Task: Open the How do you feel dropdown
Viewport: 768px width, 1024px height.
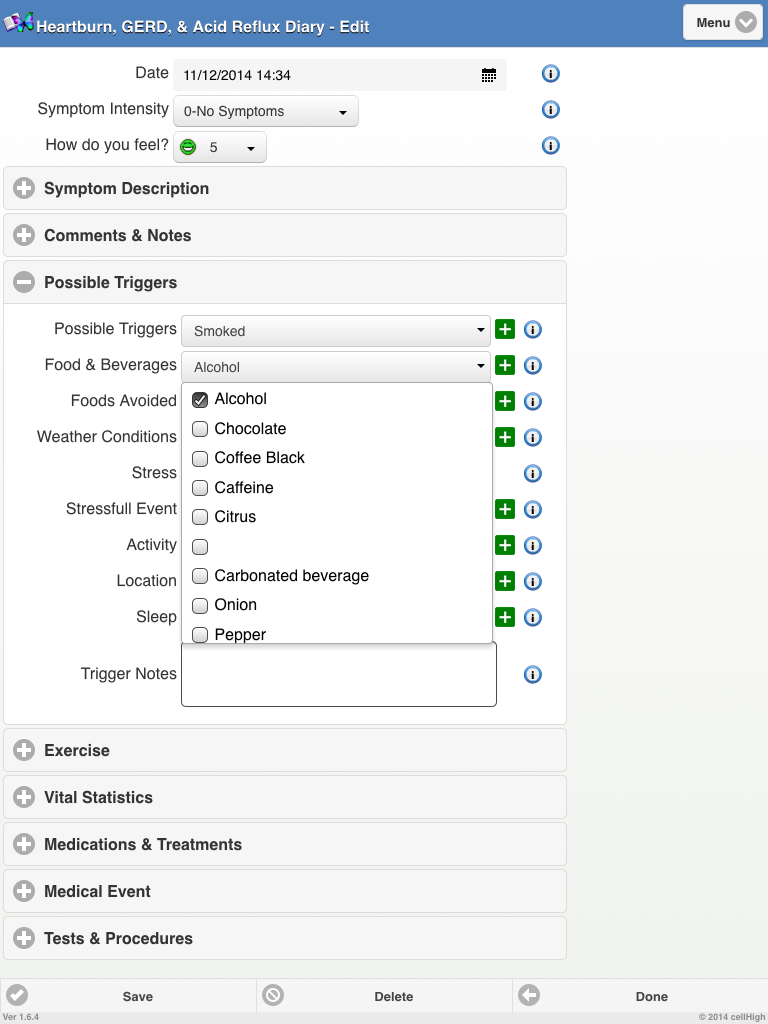Action: [x=220, y=147]
